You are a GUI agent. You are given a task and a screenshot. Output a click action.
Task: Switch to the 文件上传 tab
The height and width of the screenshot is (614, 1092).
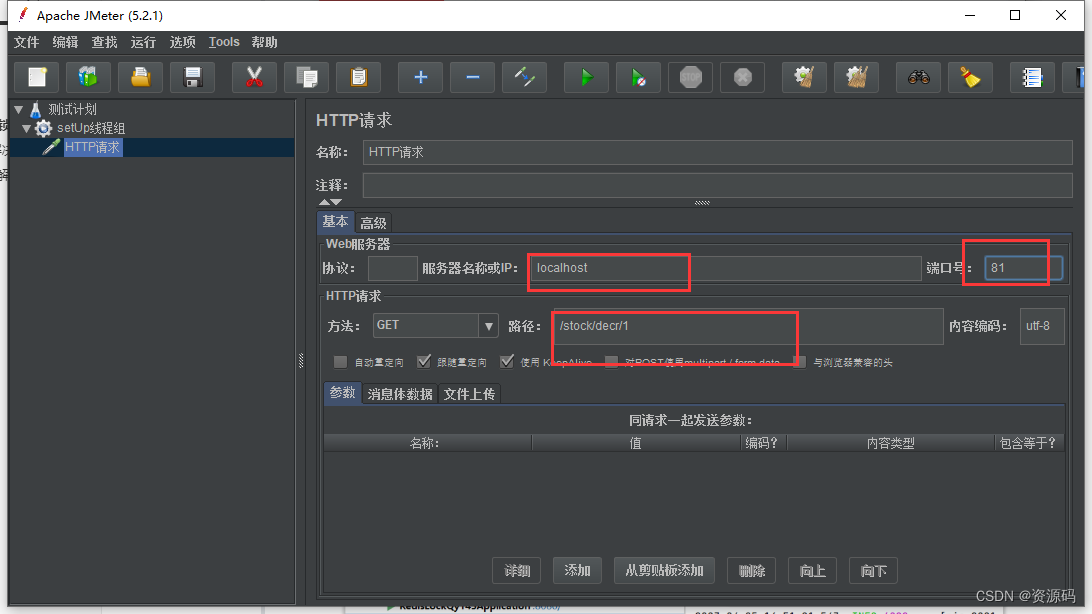[469, 394]
